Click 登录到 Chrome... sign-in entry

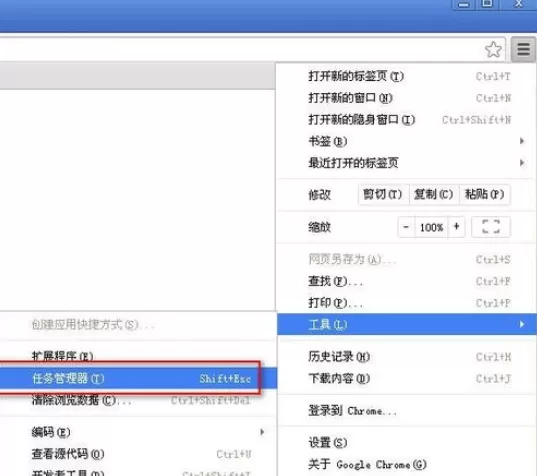pos(406,410)
